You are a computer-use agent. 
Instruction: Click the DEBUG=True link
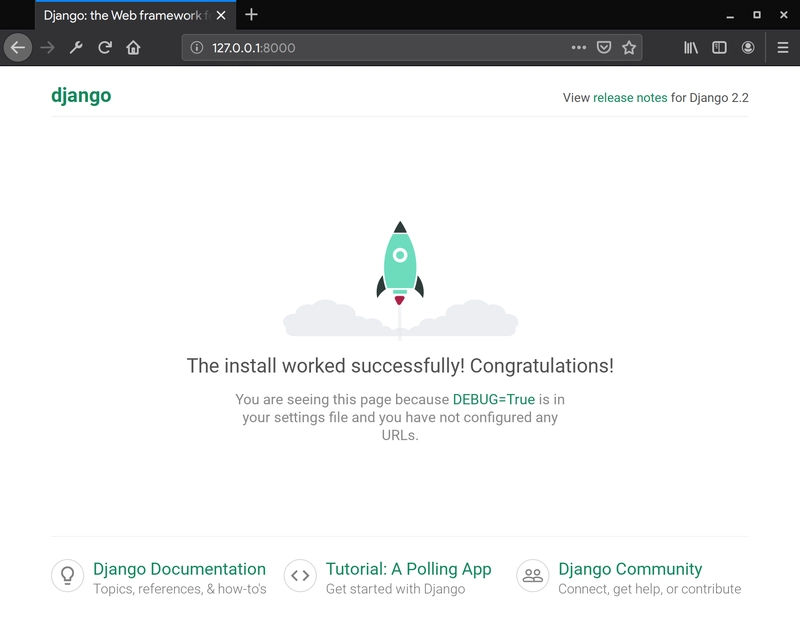(x=494, y=399)
